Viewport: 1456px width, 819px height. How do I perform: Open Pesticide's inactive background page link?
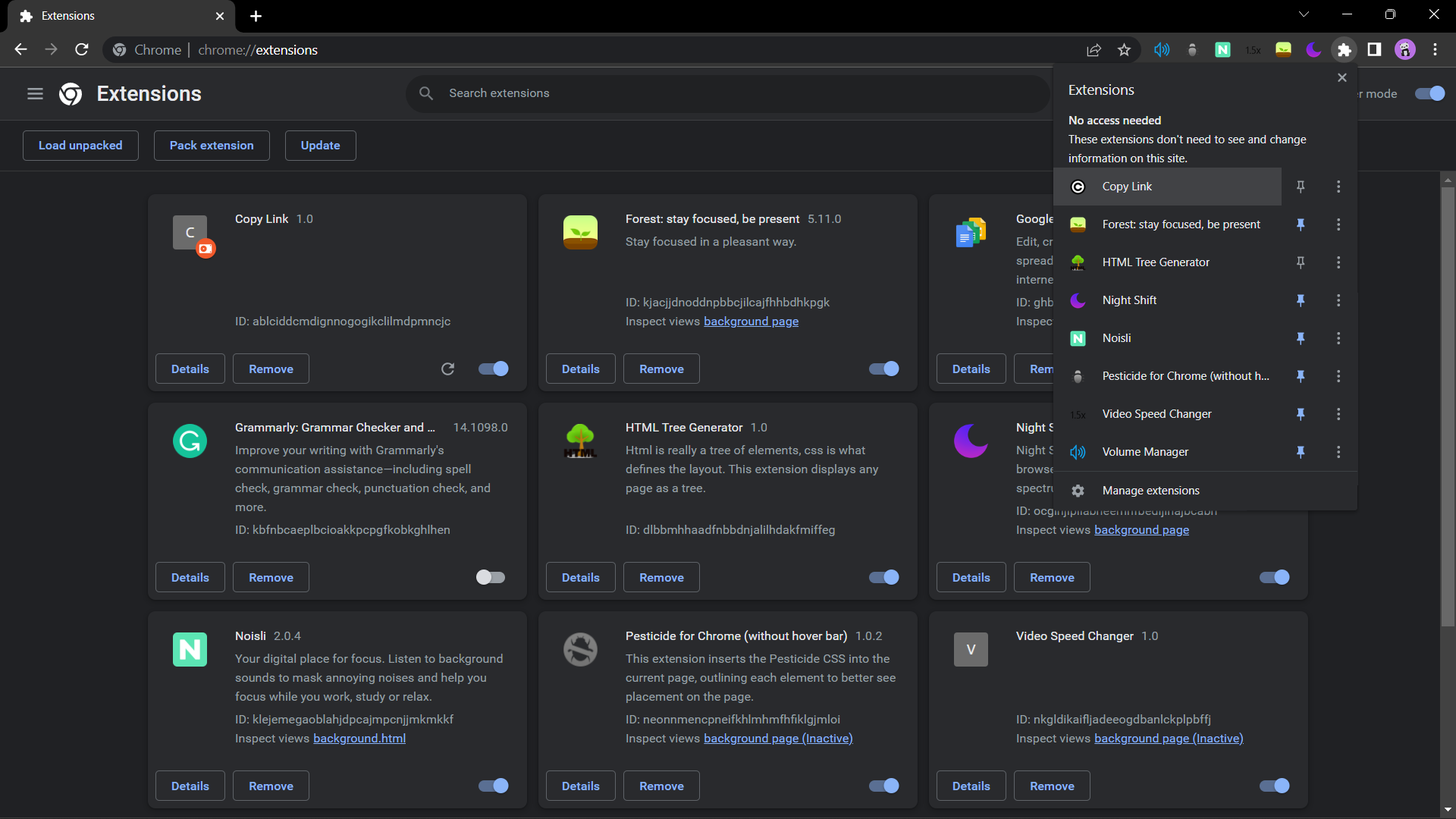778,739
